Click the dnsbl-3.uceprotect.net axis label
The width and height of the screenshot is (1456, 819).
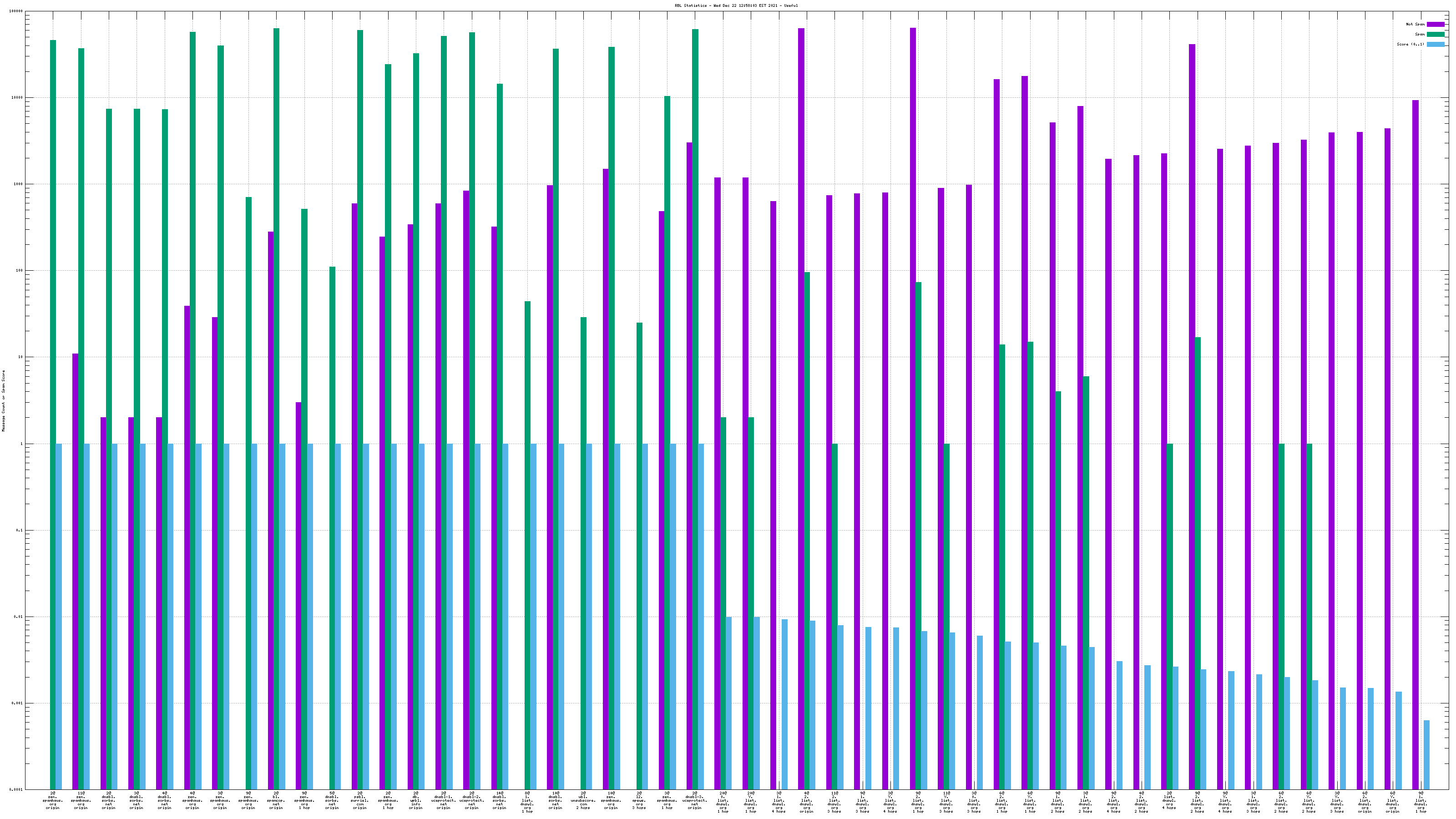click(695, 800)
